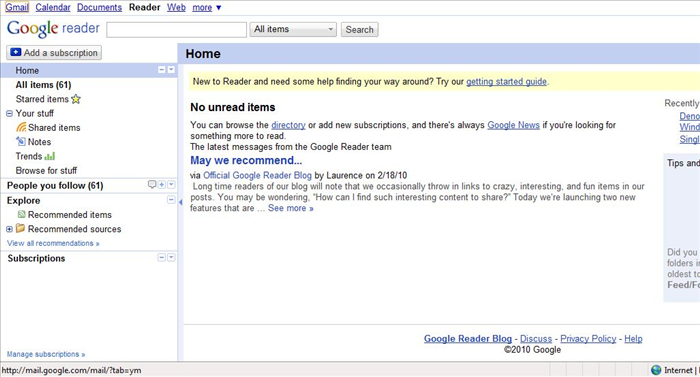
Task: Click View all recommendations »
Action: click(x=53, y=243)
